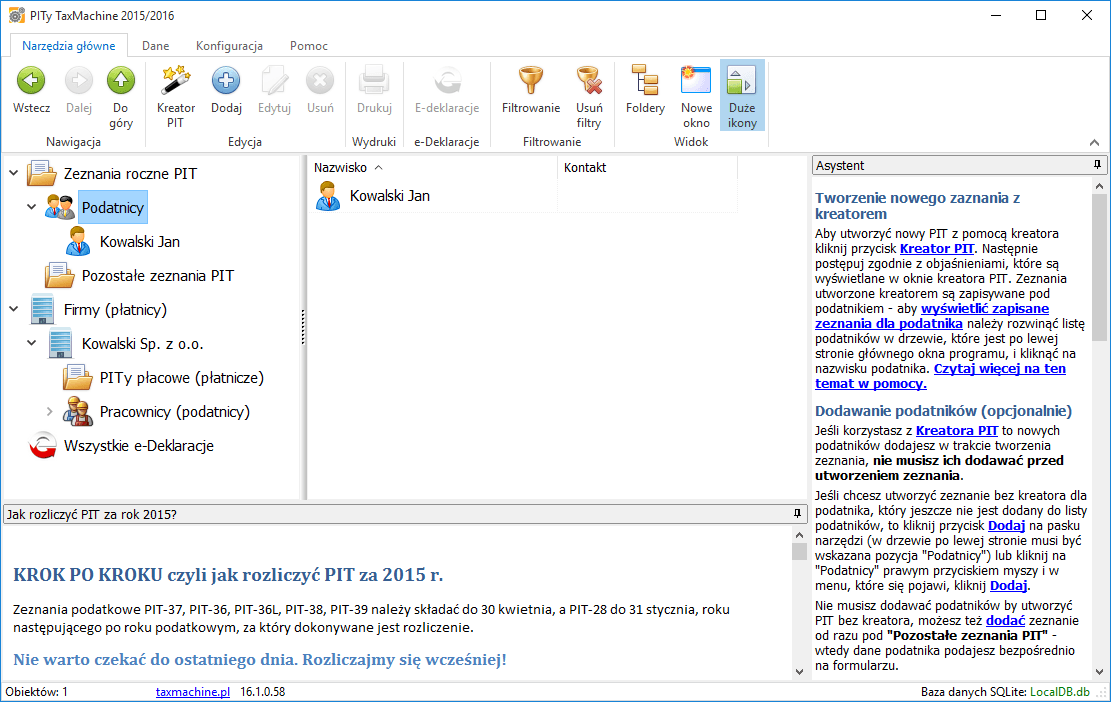Switch to the Konfiguracja tab
The image size is (1111, 702).
pyautogui.click(x=229, y=46)
